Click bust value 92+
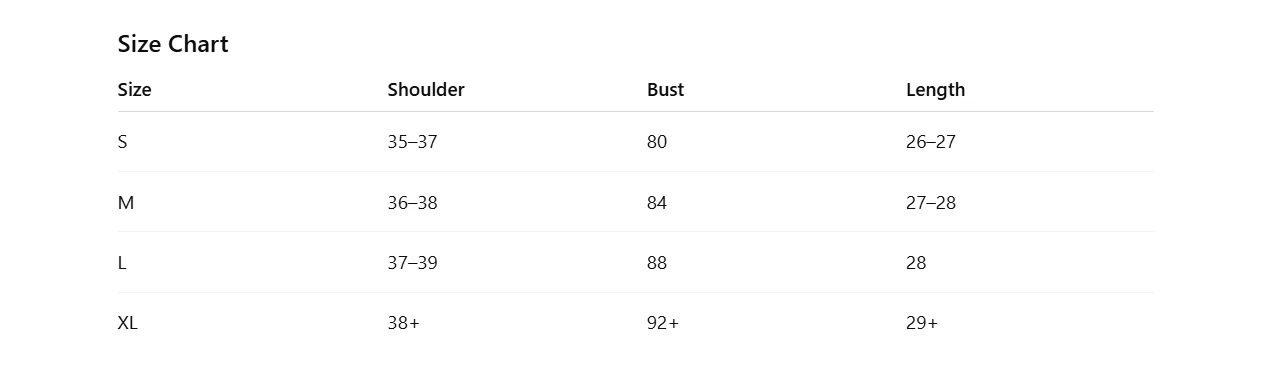The image size is (1264, 391). [x=663, y=323]
